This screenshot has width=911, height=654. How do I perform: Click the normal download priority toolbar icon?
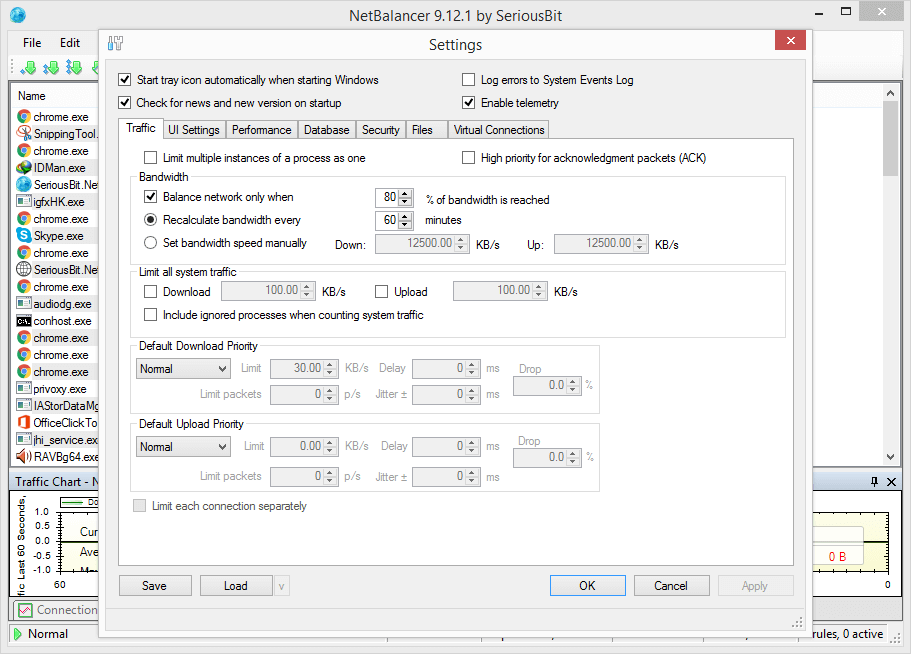point(51,68)
